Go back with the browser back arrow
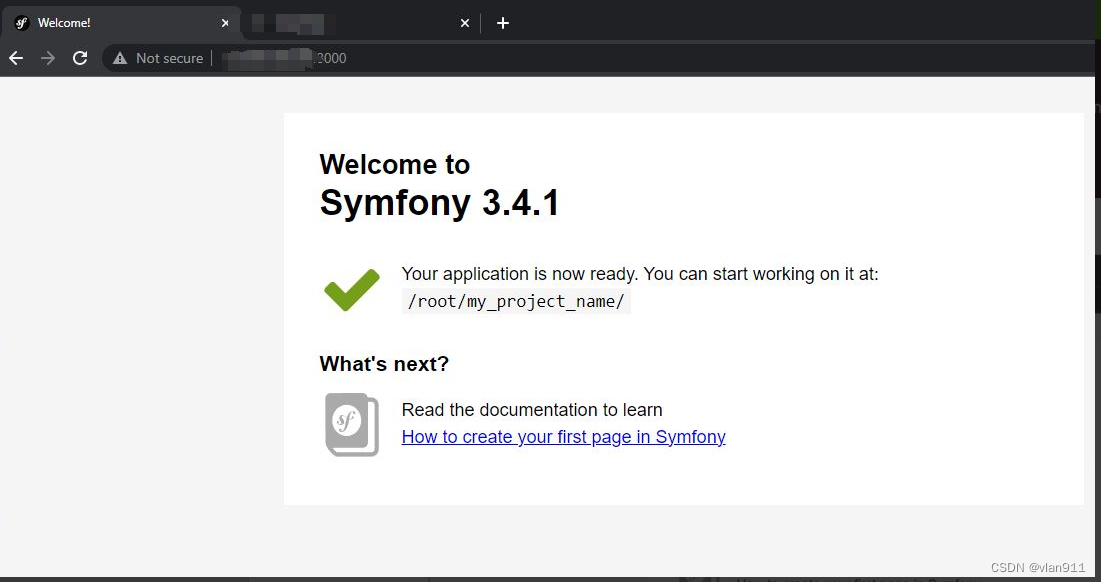The width and height of the screenshot is (1101, 582). [x=16, y=58]
